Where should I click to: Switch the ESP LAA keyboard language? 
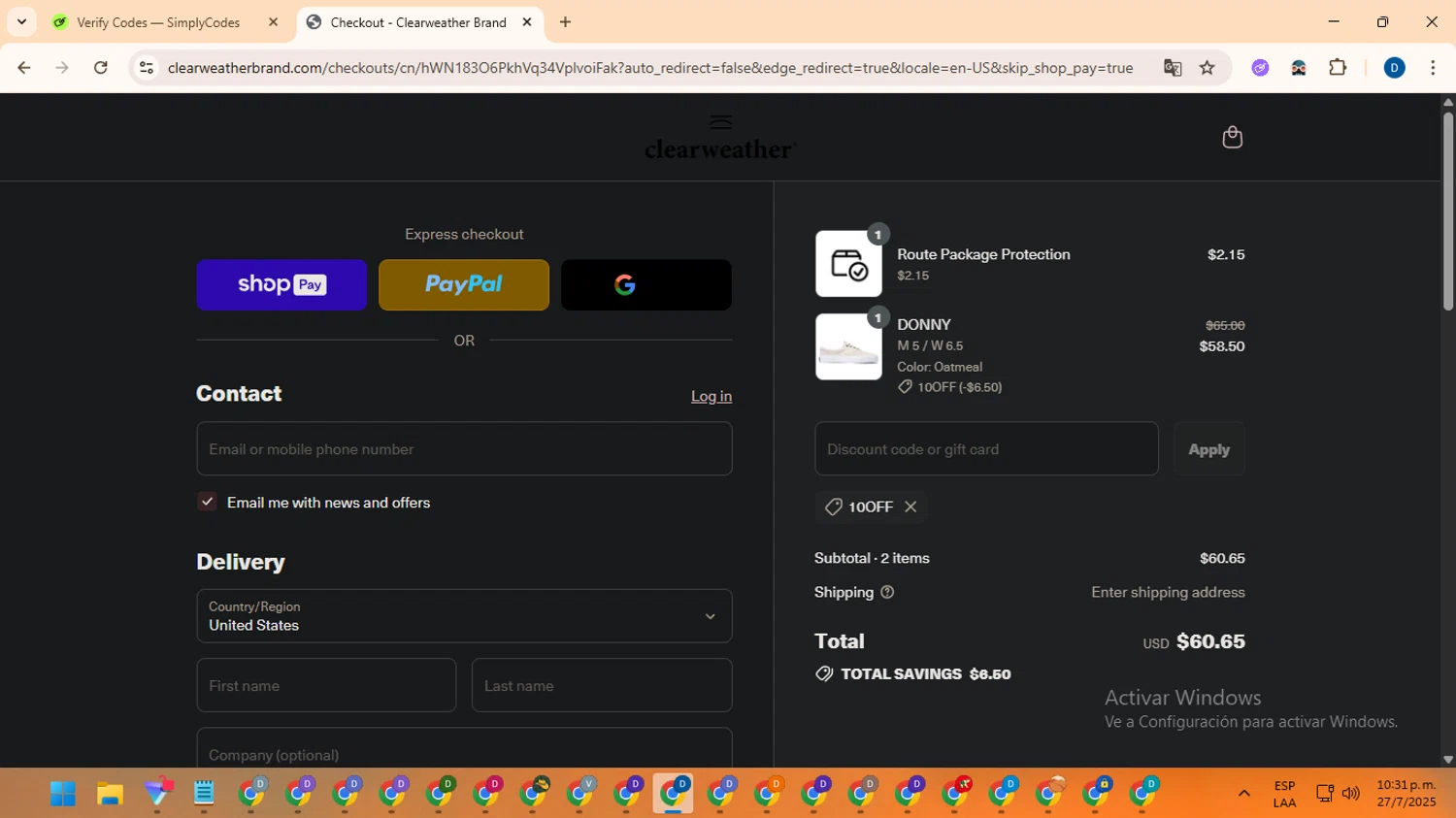[1284, 794]
